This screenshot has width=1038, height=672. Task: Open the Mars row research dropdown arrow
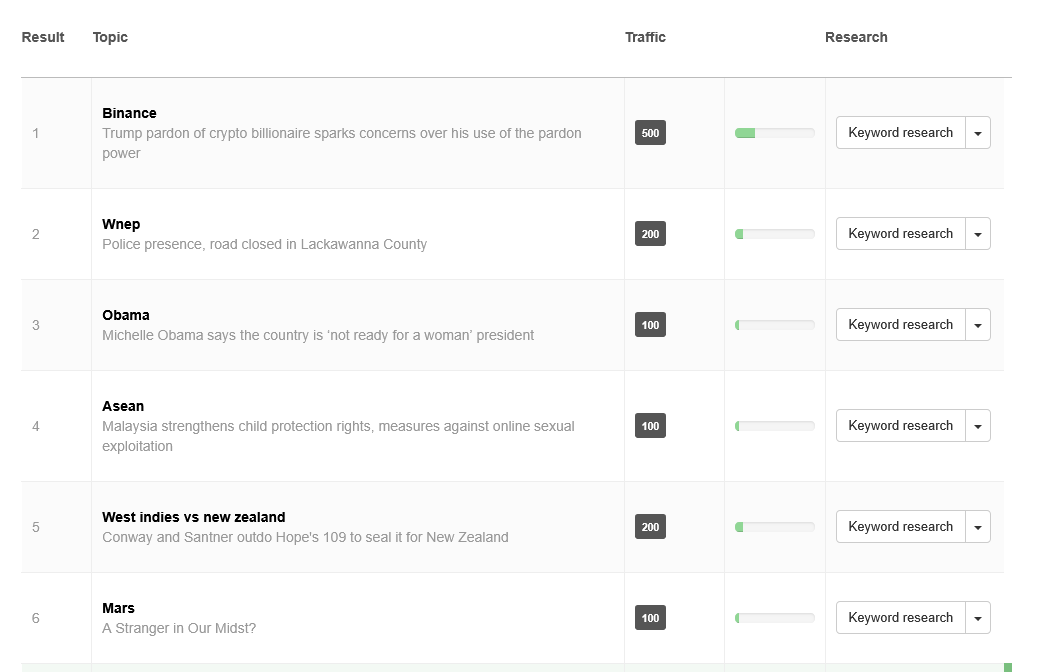click(x=978, y=618)
